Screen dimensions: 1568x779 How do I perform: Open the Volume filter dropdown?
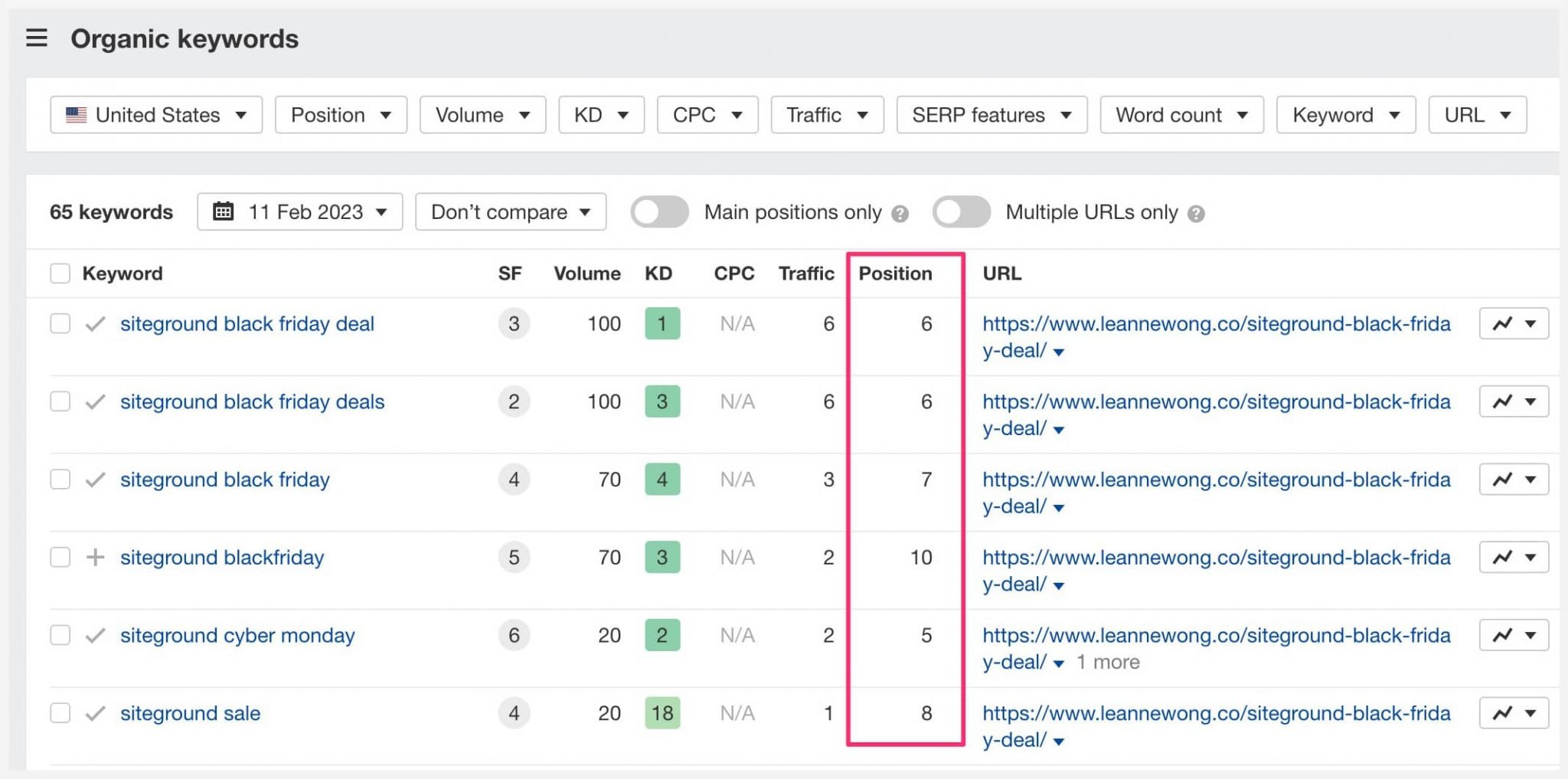pos(482,114)
